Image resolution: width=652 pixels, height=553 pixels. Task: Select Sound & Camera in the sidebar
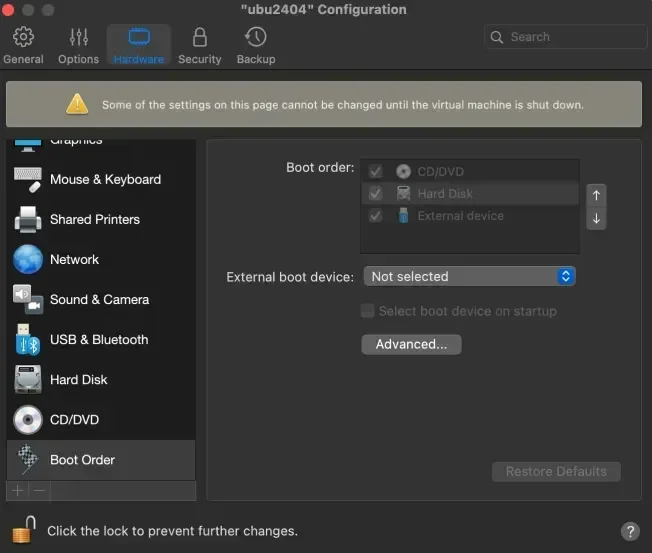(98, 300)
